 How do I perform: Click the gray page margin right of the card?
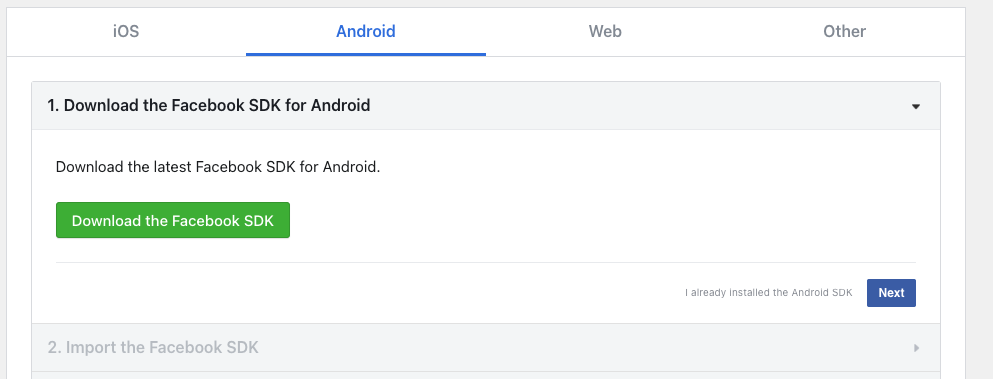tap(979, 190)
